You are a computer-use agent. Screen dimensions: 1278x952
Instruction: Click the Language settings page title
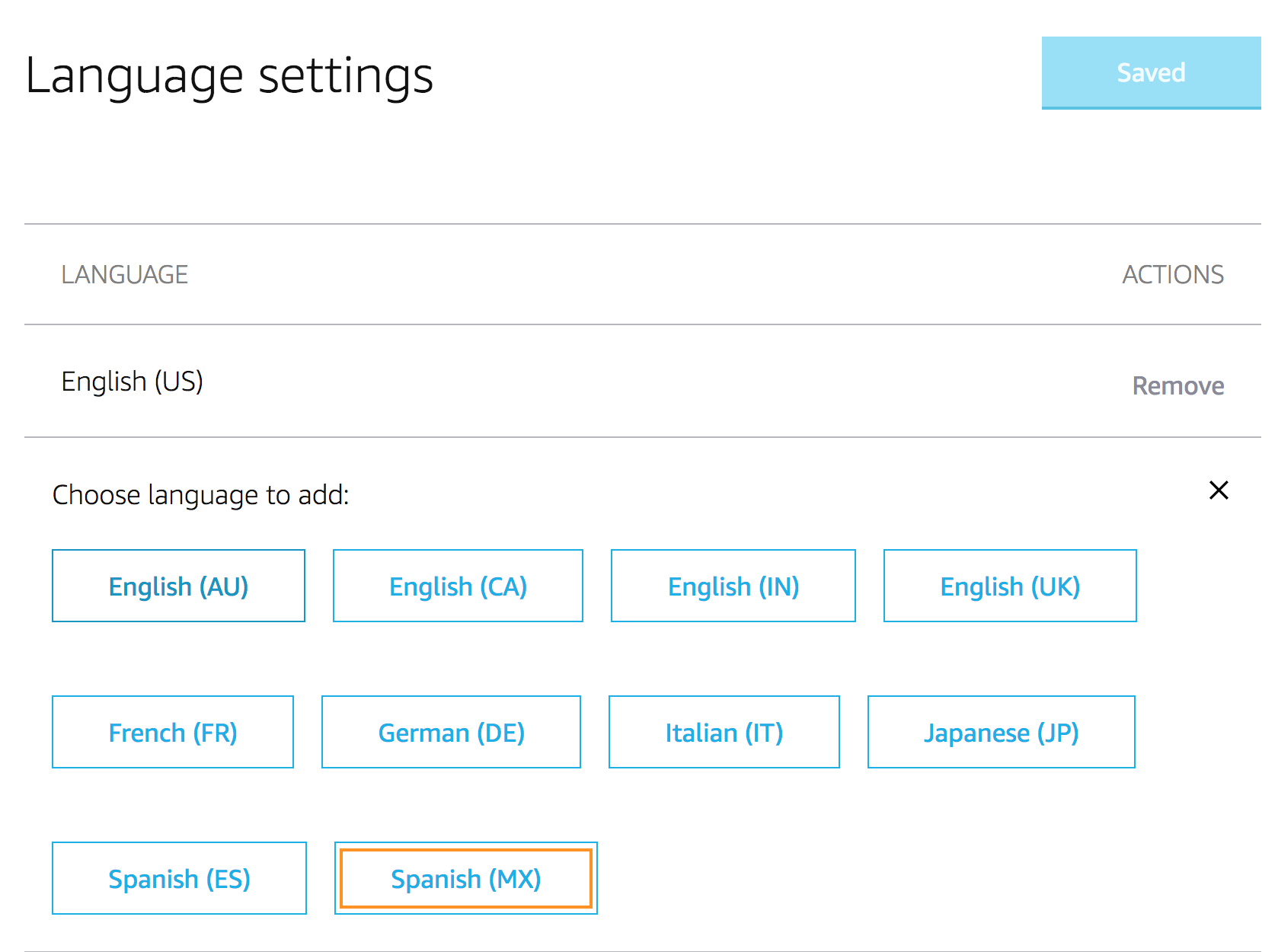pos(230,75)
